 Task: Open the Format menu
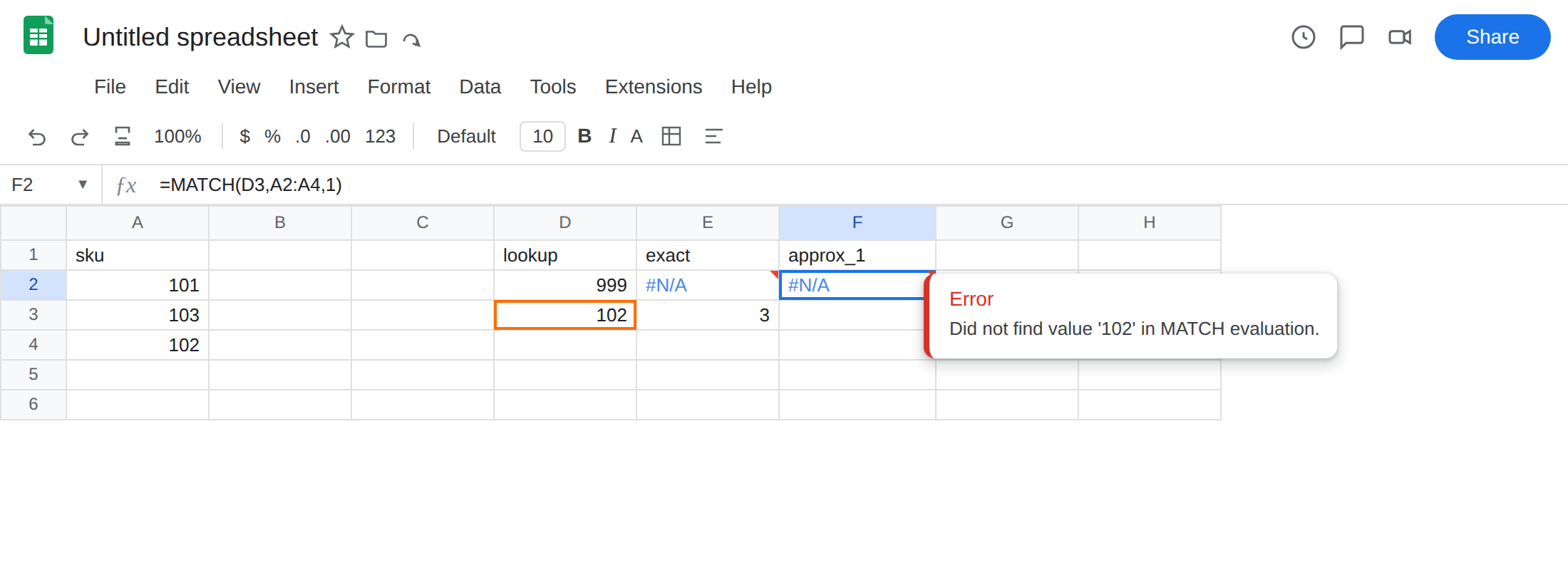(398, 86)
